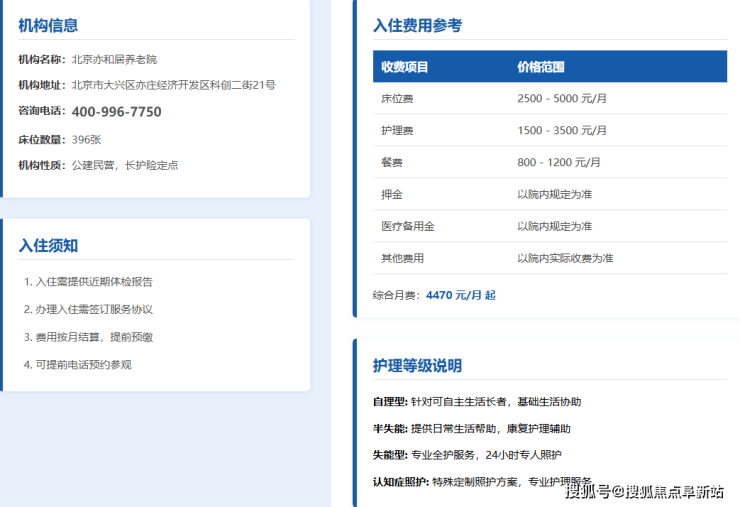740x507 pixels.
Task: Select rule 可提前电话预约参观
Action: [84, 365]
